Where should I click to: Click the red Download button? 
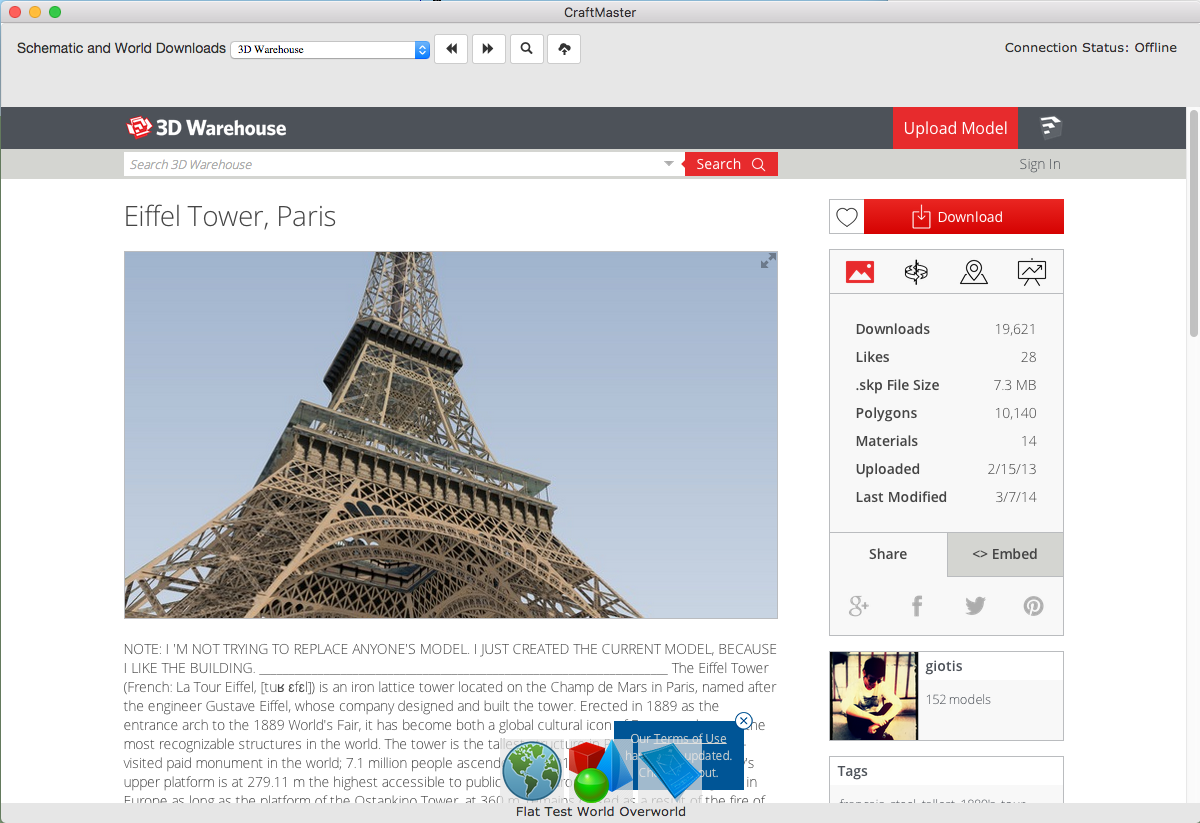tap(964, 217)
